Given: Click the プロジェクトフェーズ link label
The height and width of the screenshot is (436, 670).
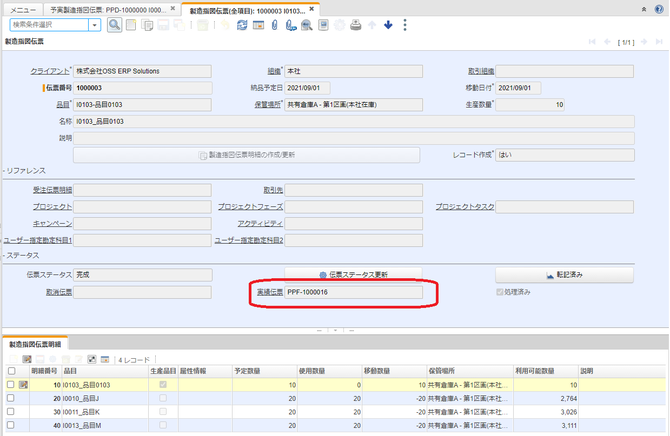Looking at the screenshot, I should pos(250,206).
